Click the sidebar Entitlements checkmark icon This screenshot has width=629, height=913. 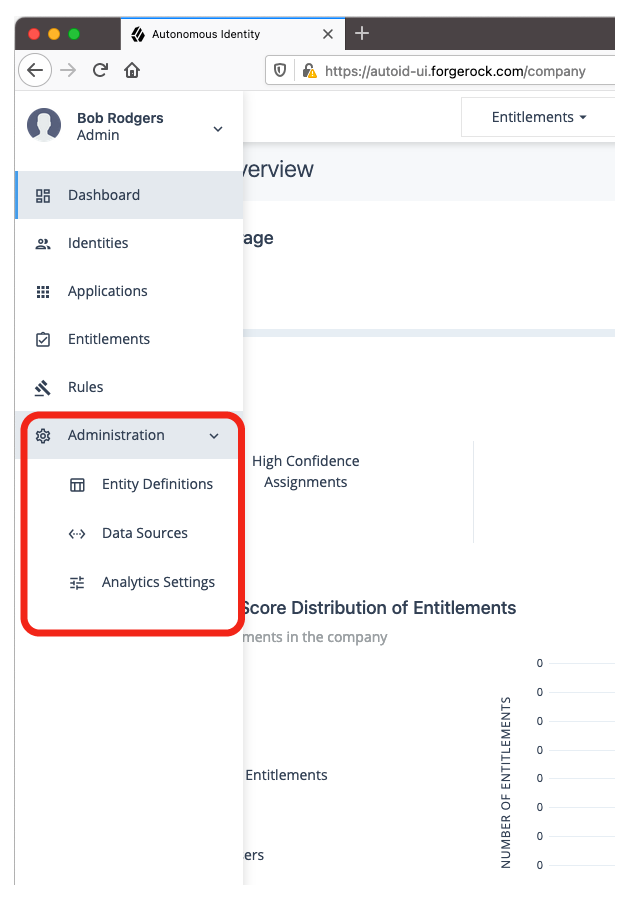43,339
